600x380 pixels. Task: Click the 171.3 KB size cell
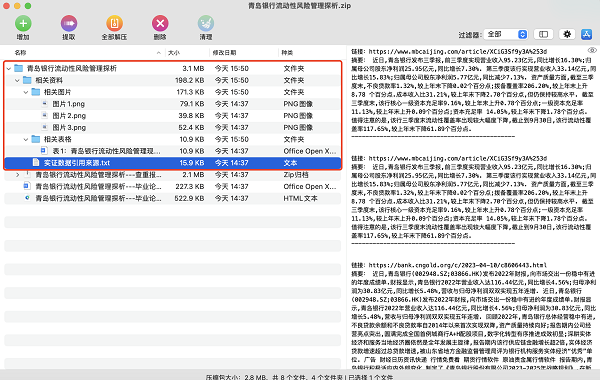point(190,93)
